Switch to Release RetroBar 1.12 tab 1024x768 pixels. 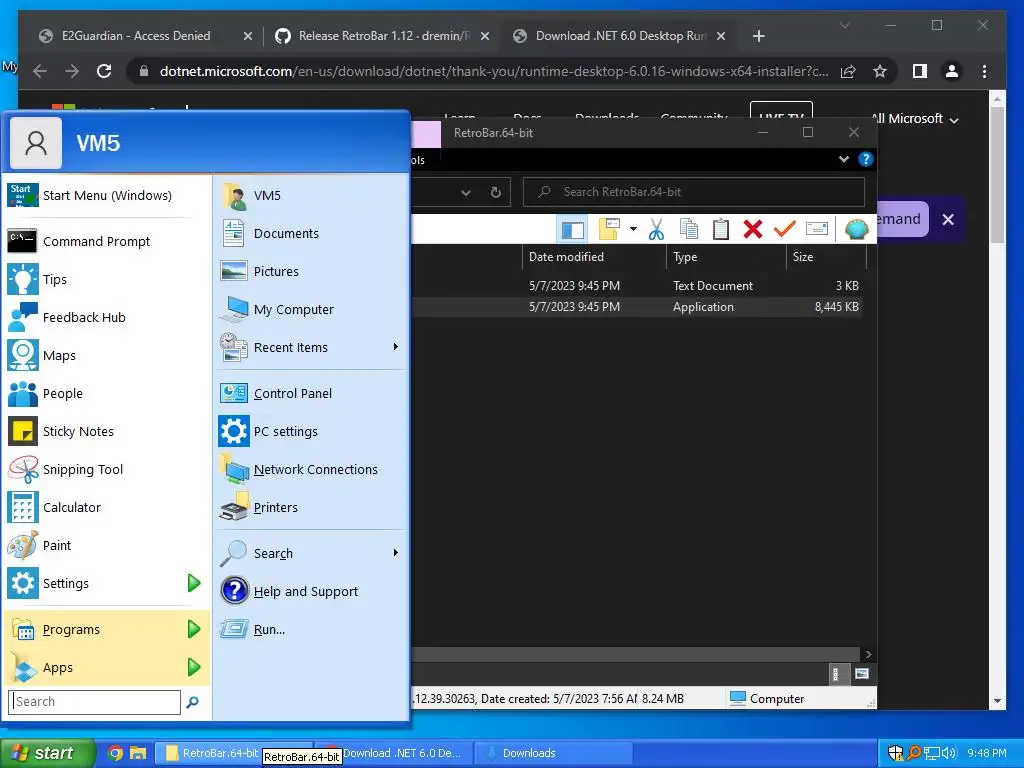pyautogui.click(x=383, y=36)
